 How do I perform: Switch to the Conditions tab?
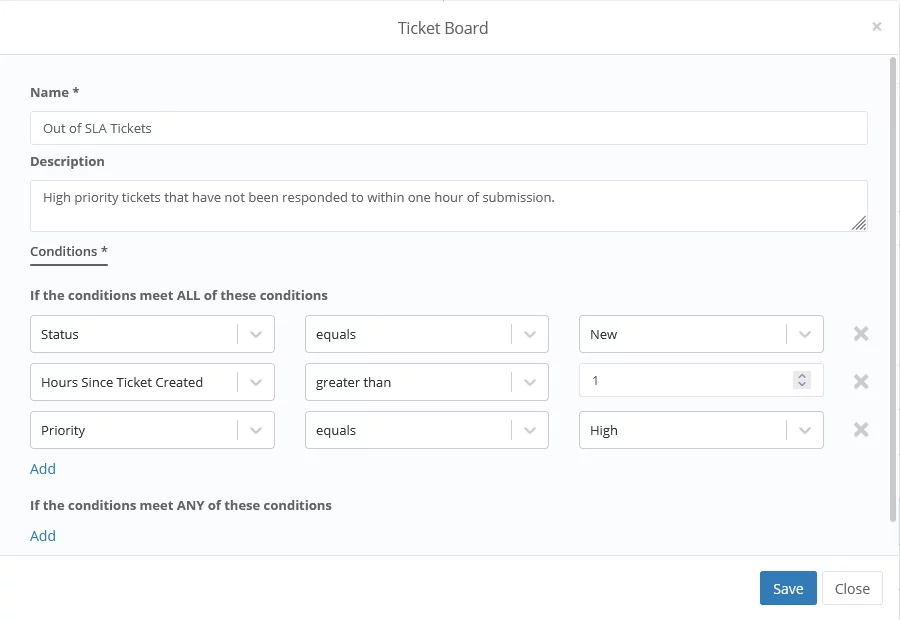68,252
